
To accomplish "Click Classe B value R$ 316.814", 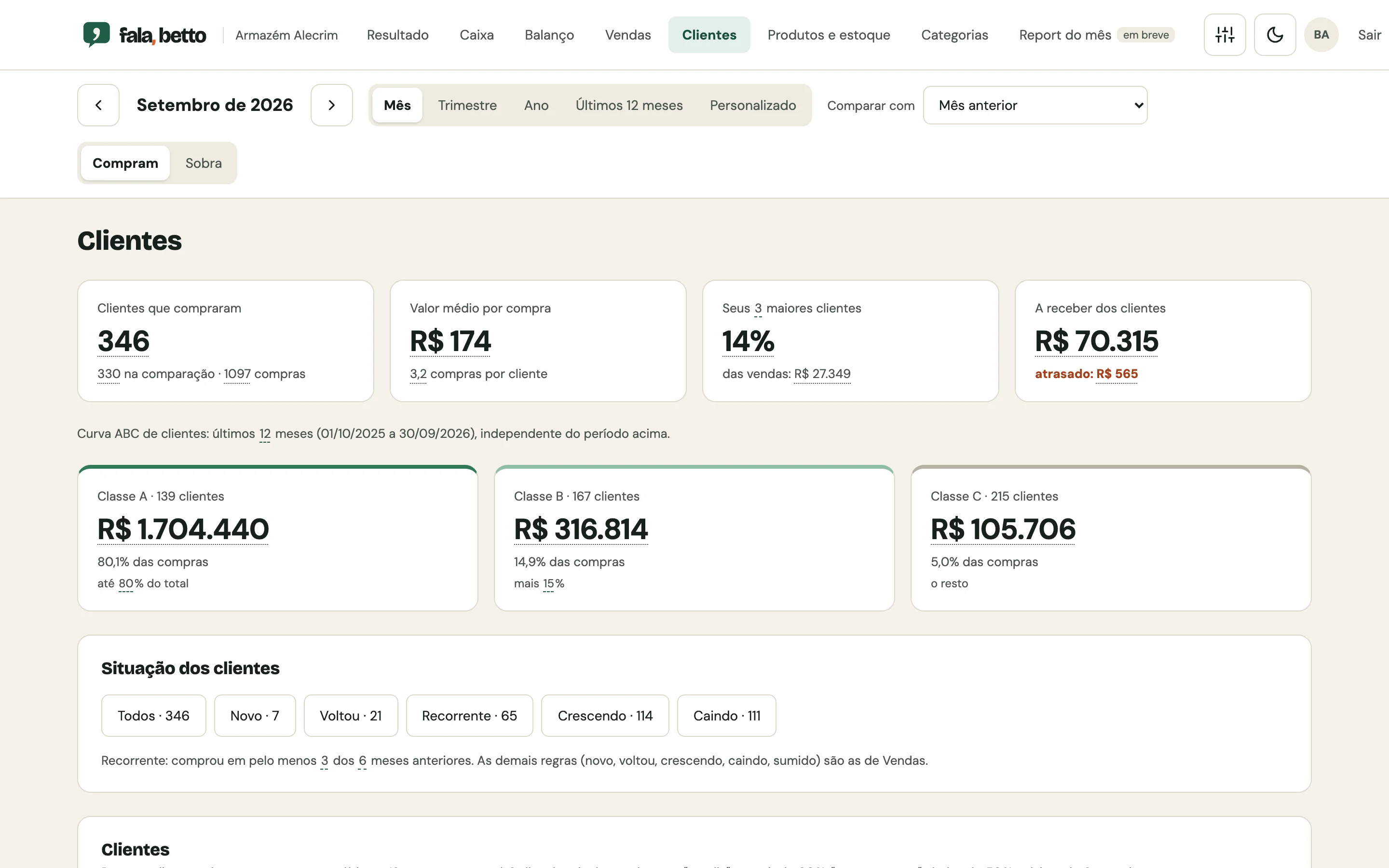I will (x=581, y=529).
